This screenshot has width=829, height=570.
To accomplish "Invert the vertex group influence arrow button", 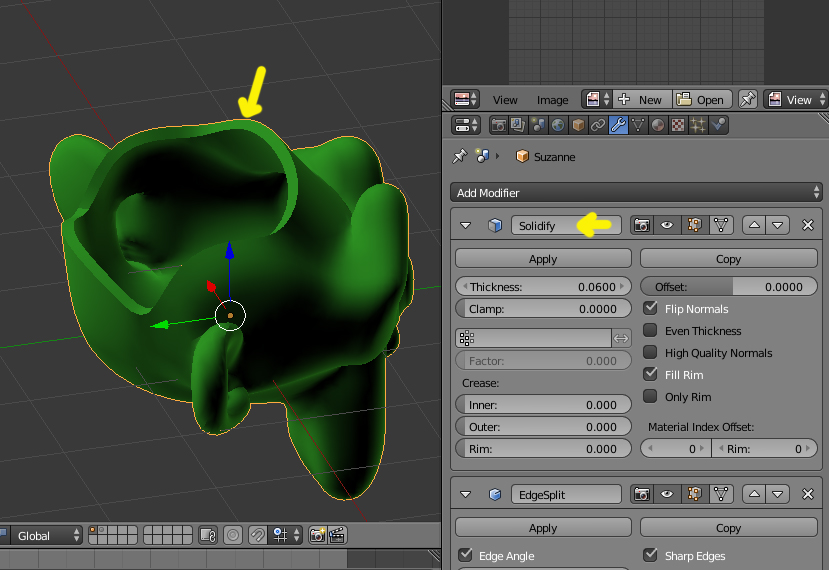I will pos(621,338).
